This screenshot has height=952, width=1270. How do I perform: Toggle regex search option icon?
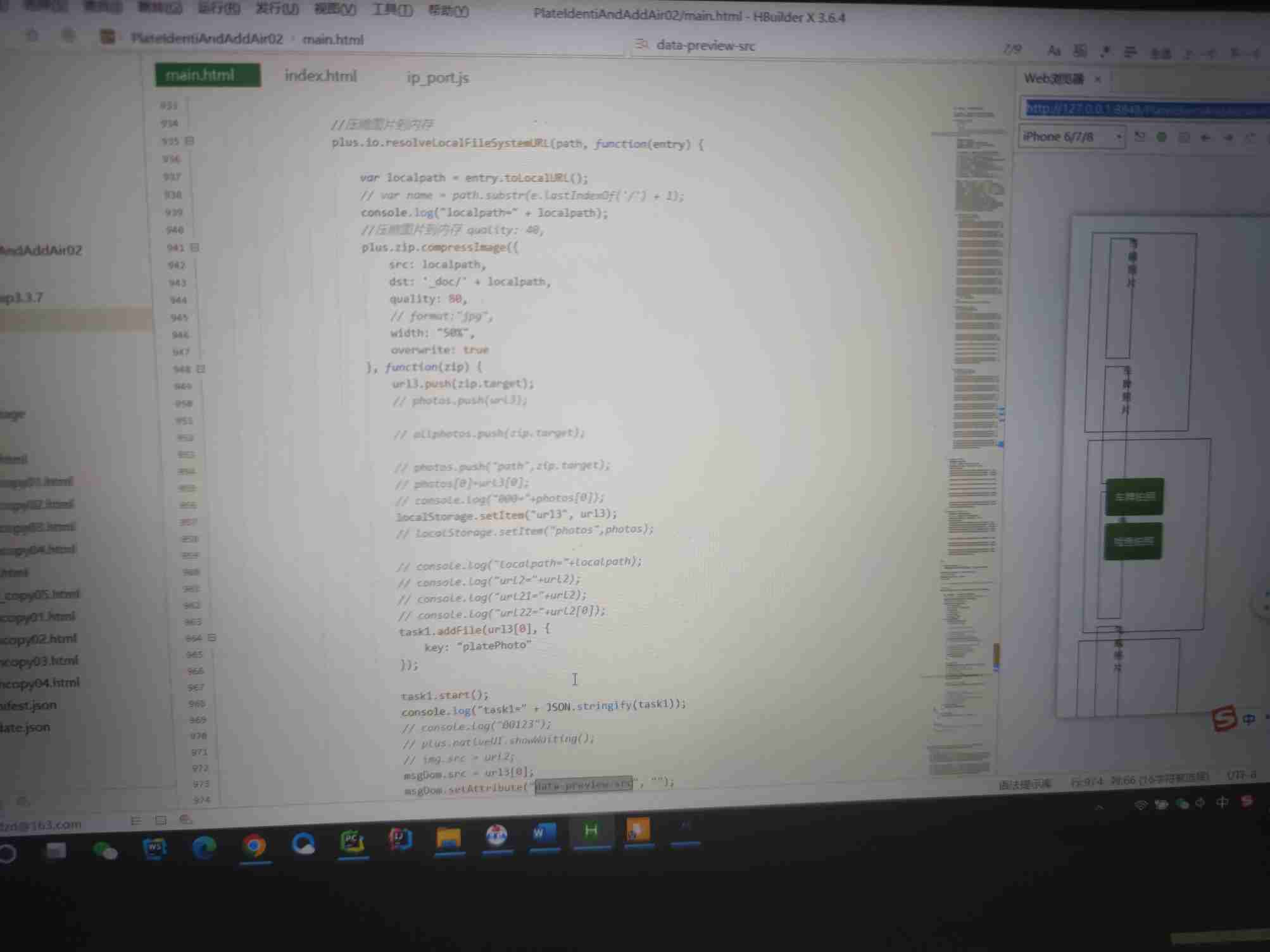tap(1105, 52)
